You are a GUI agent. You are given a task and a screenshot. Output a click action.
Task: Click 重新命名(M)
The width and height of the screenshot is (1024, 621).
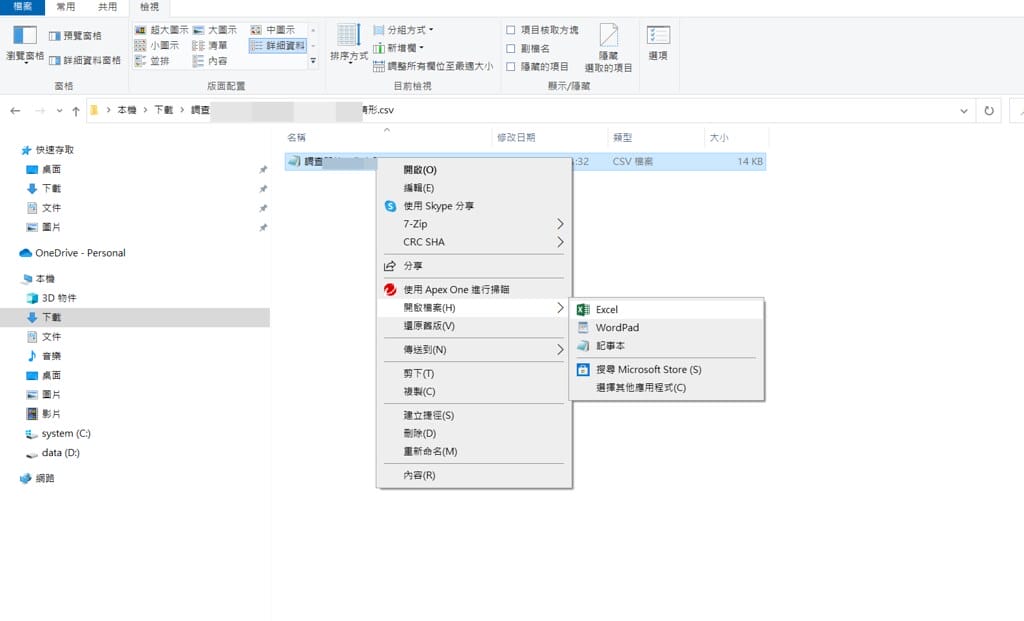pos(474,452)
